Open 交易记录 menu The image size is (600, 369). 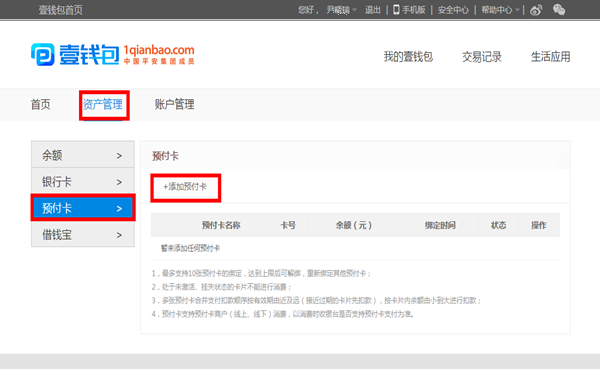point(482,57)
